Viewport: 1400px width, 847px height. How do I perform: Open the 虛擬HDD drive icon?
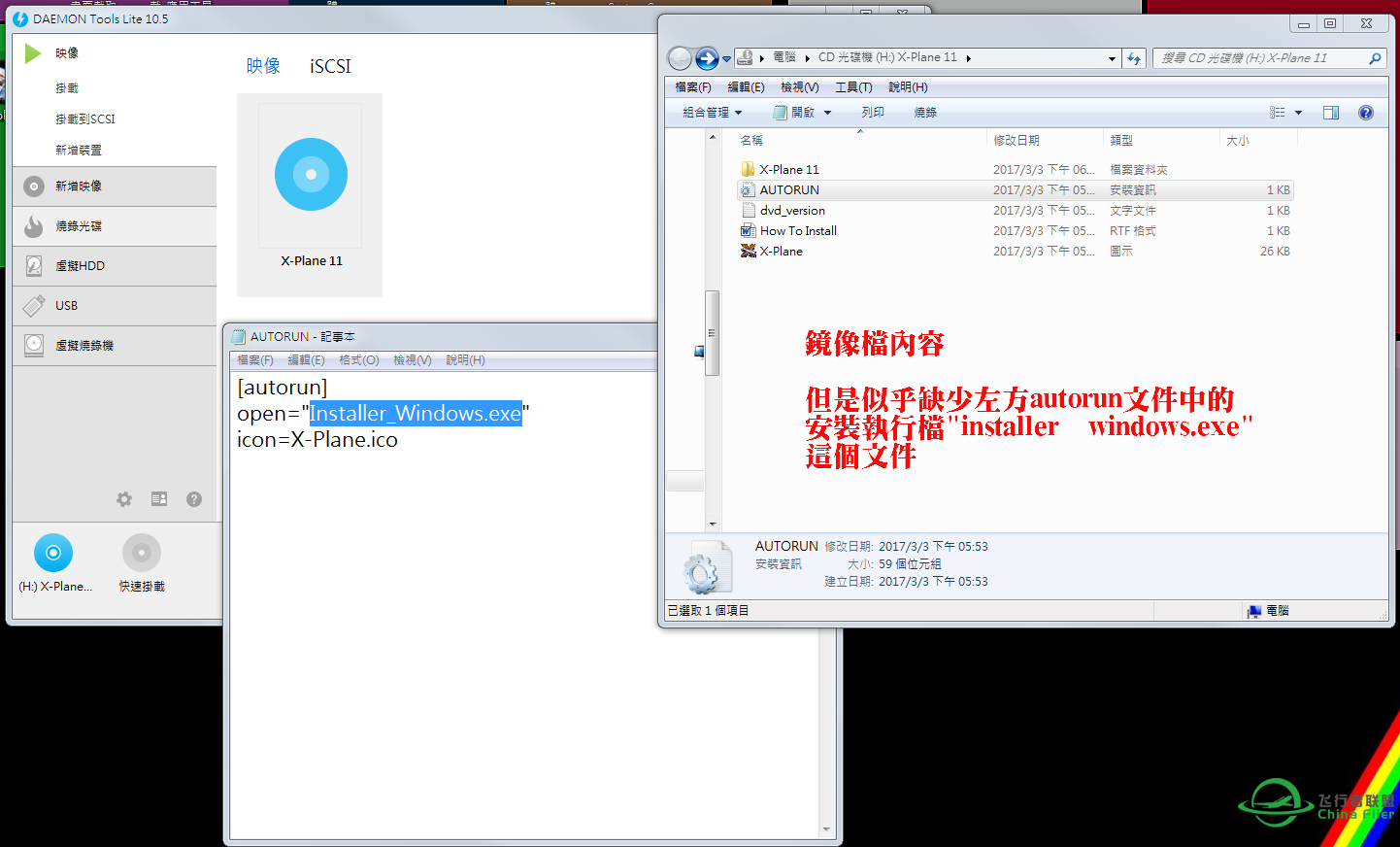pyautogui.click(x=34, y=266)
